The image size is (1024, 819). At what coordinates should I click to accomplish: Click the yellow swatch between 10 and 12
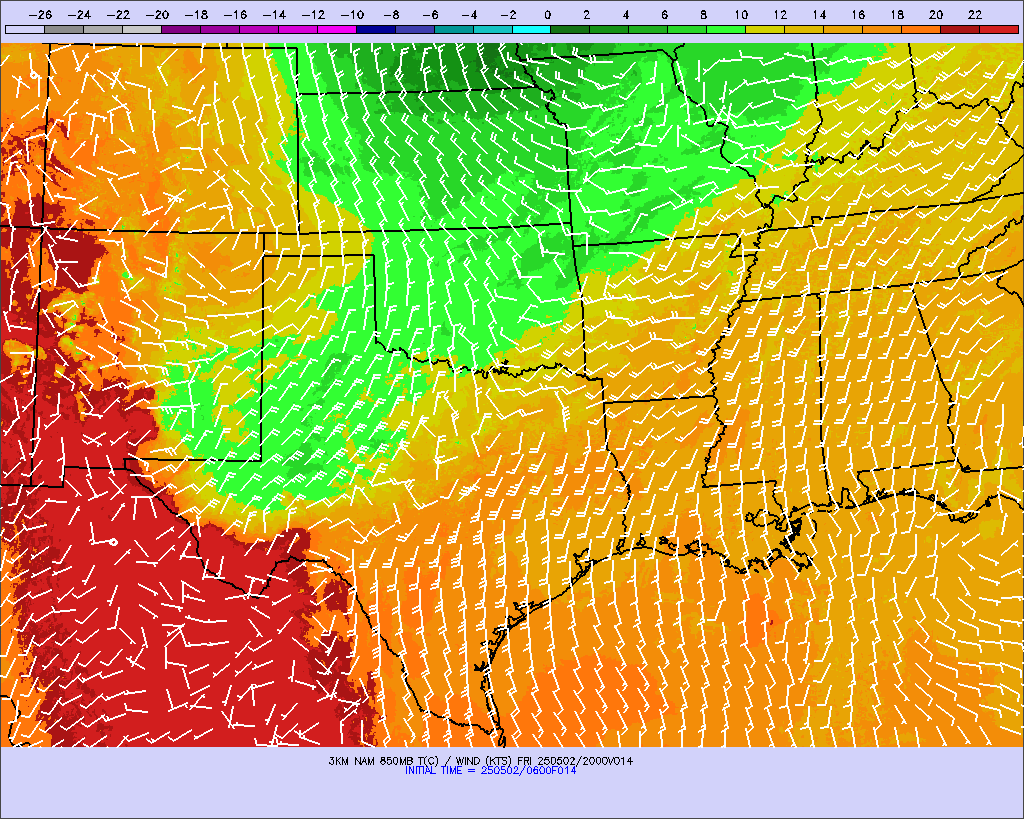tap(765, 29)
